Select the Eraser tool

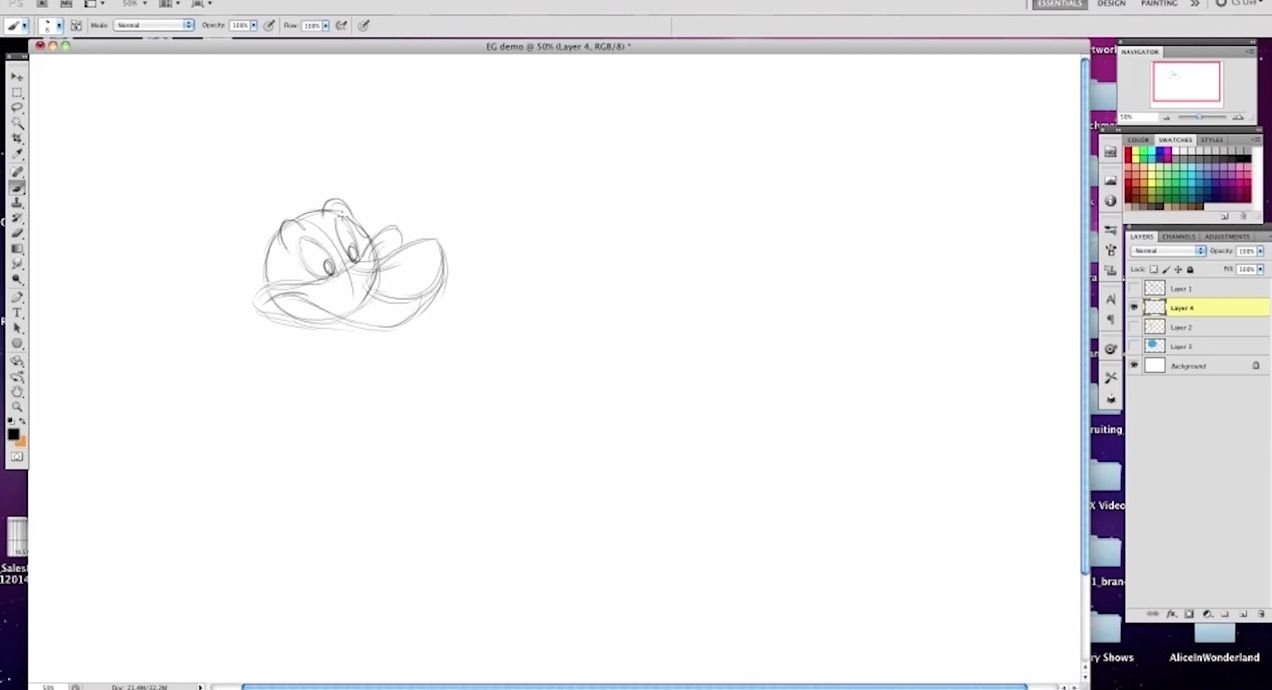coord(17,233)
